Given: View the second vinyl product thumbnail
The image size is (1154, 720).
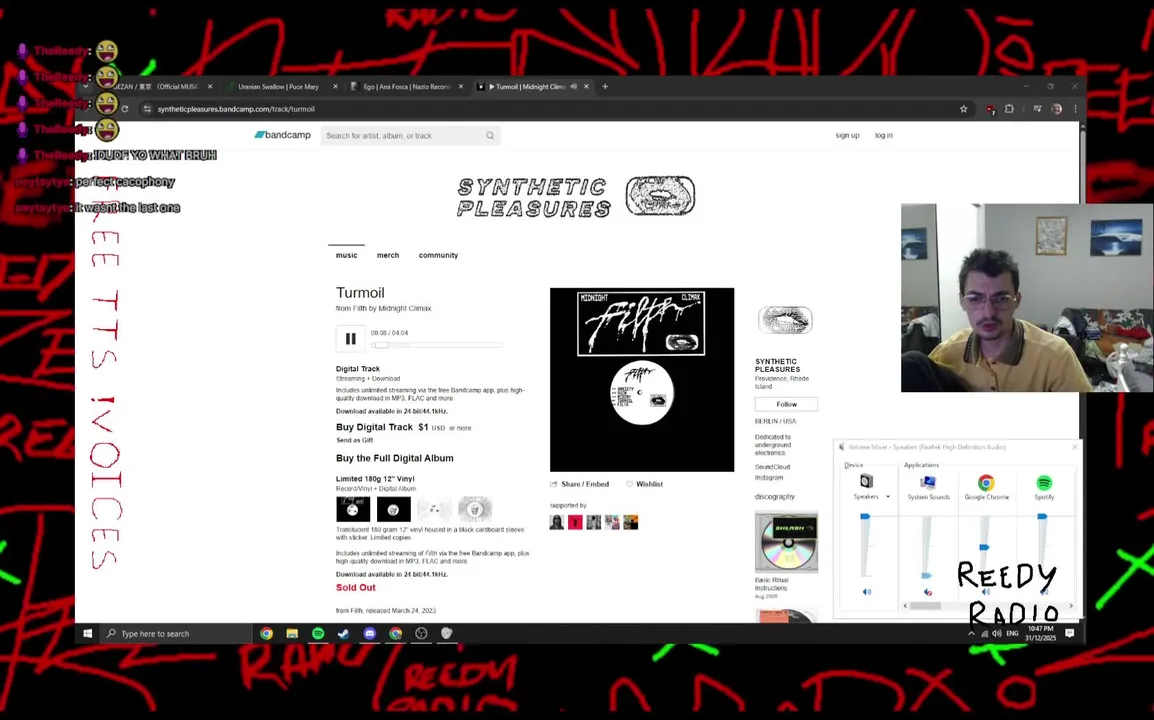Looking at the screenshot, I should pos(394,509).
